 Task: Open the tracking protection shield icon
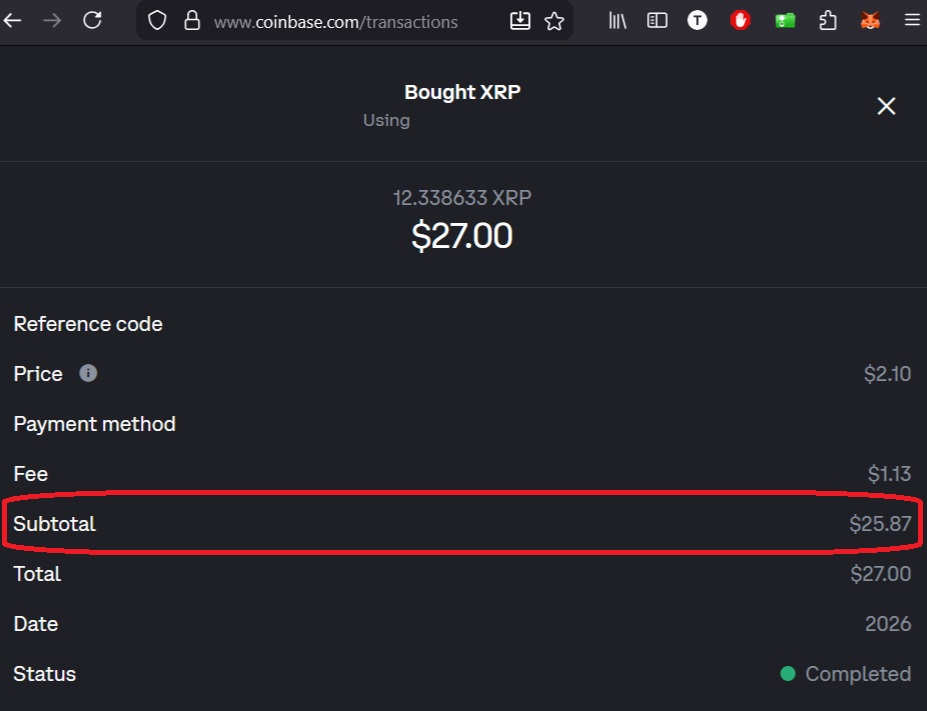click(157, 21)
